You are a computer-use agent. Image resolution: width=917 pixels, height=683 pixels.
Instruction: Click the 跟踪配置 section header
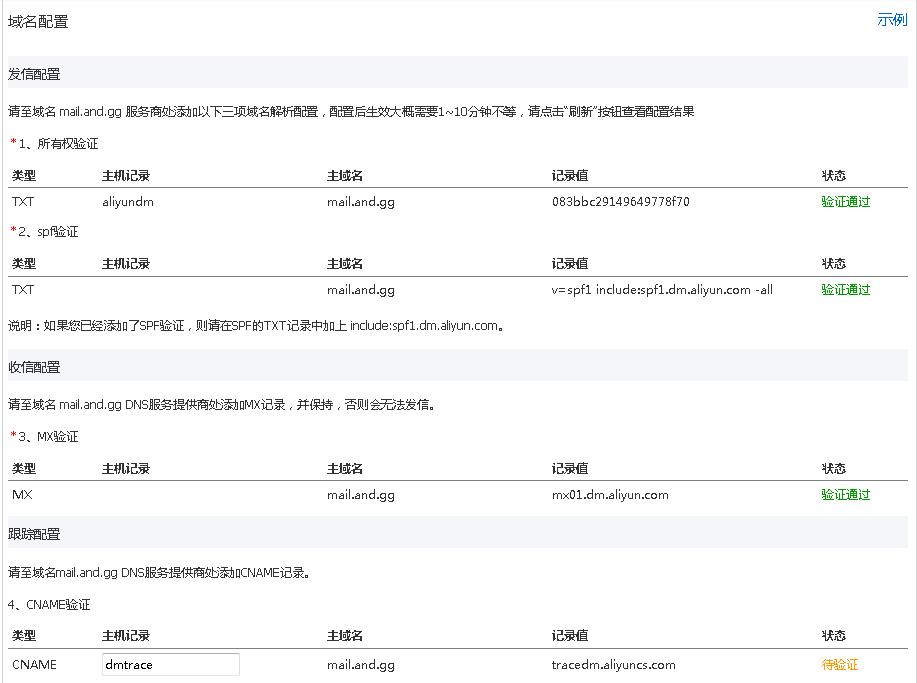[x=34, y=535]
